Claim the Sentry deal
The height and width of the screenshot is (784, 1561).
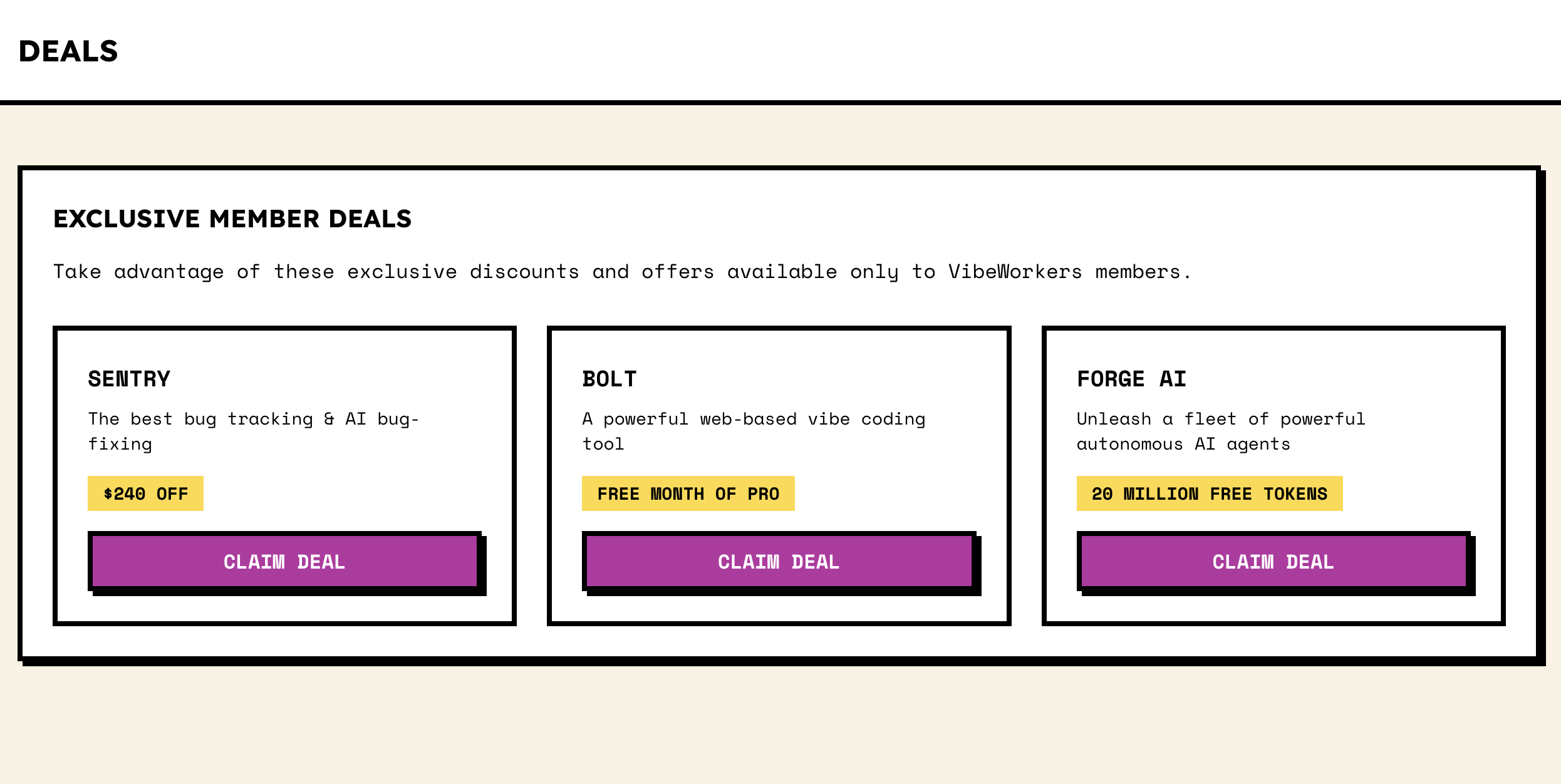point(284,561)
